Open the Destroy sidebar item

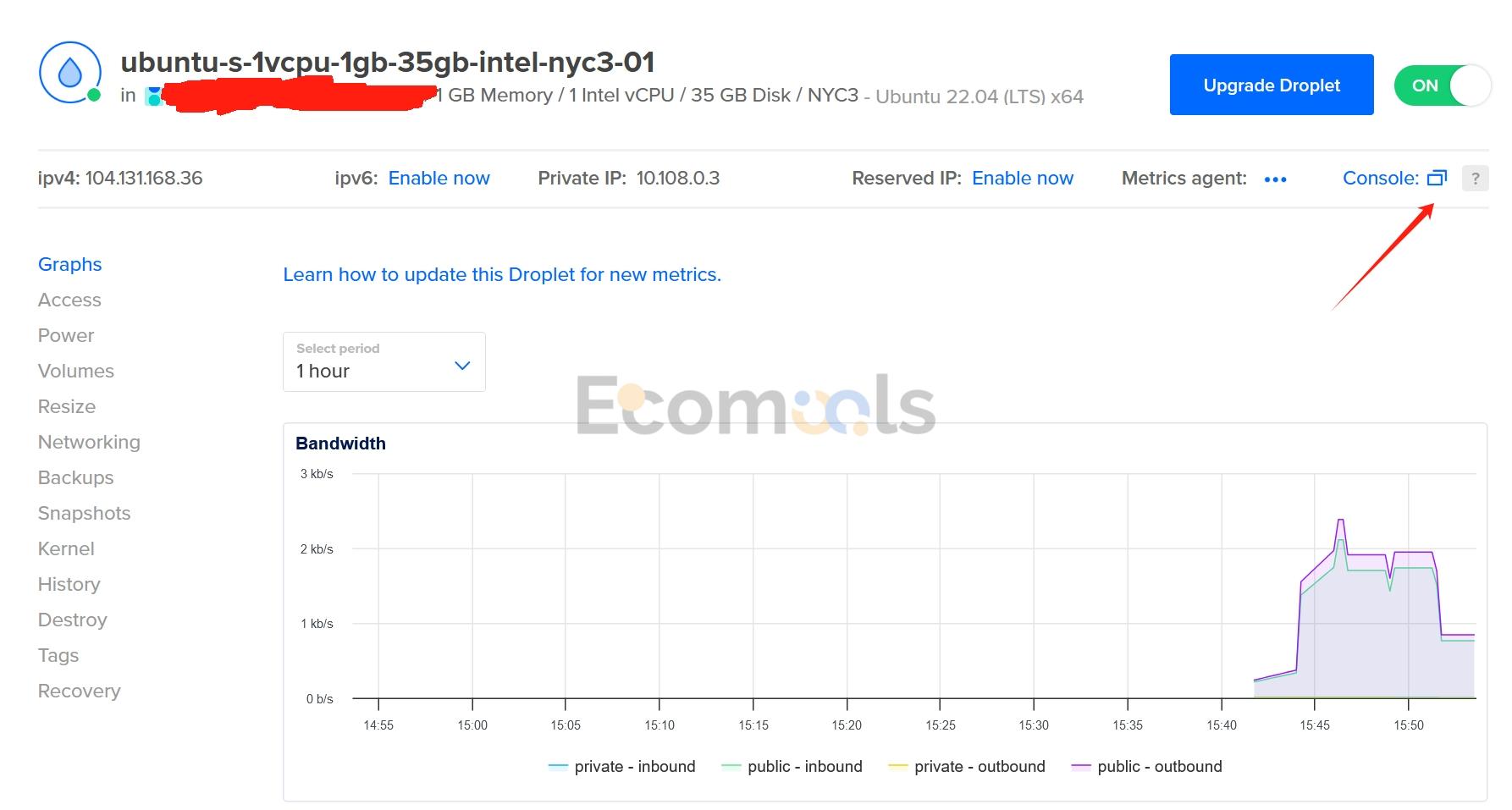(73, 620)
